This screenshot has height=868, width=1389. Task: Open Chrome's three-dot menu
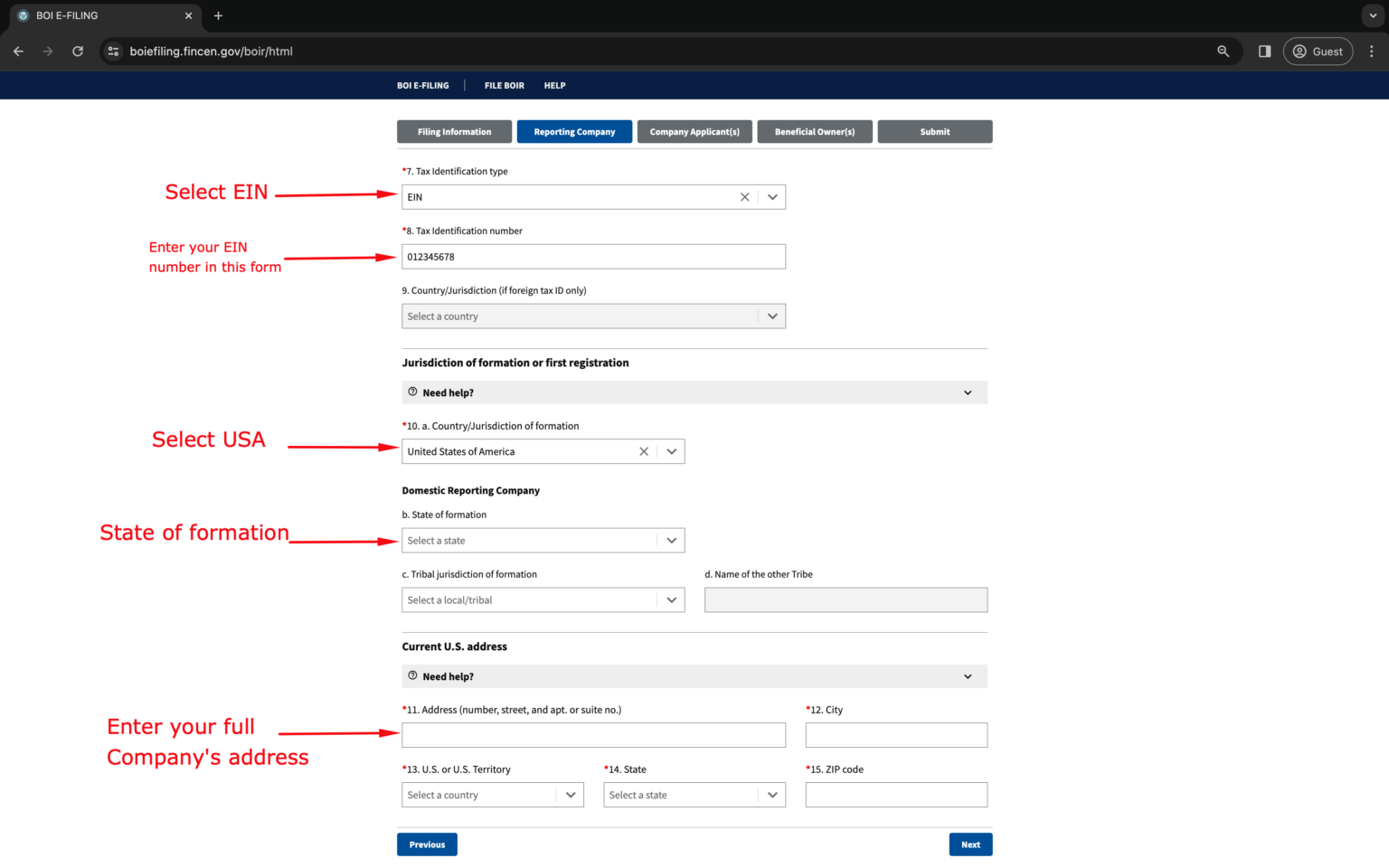click(1372, 52)
